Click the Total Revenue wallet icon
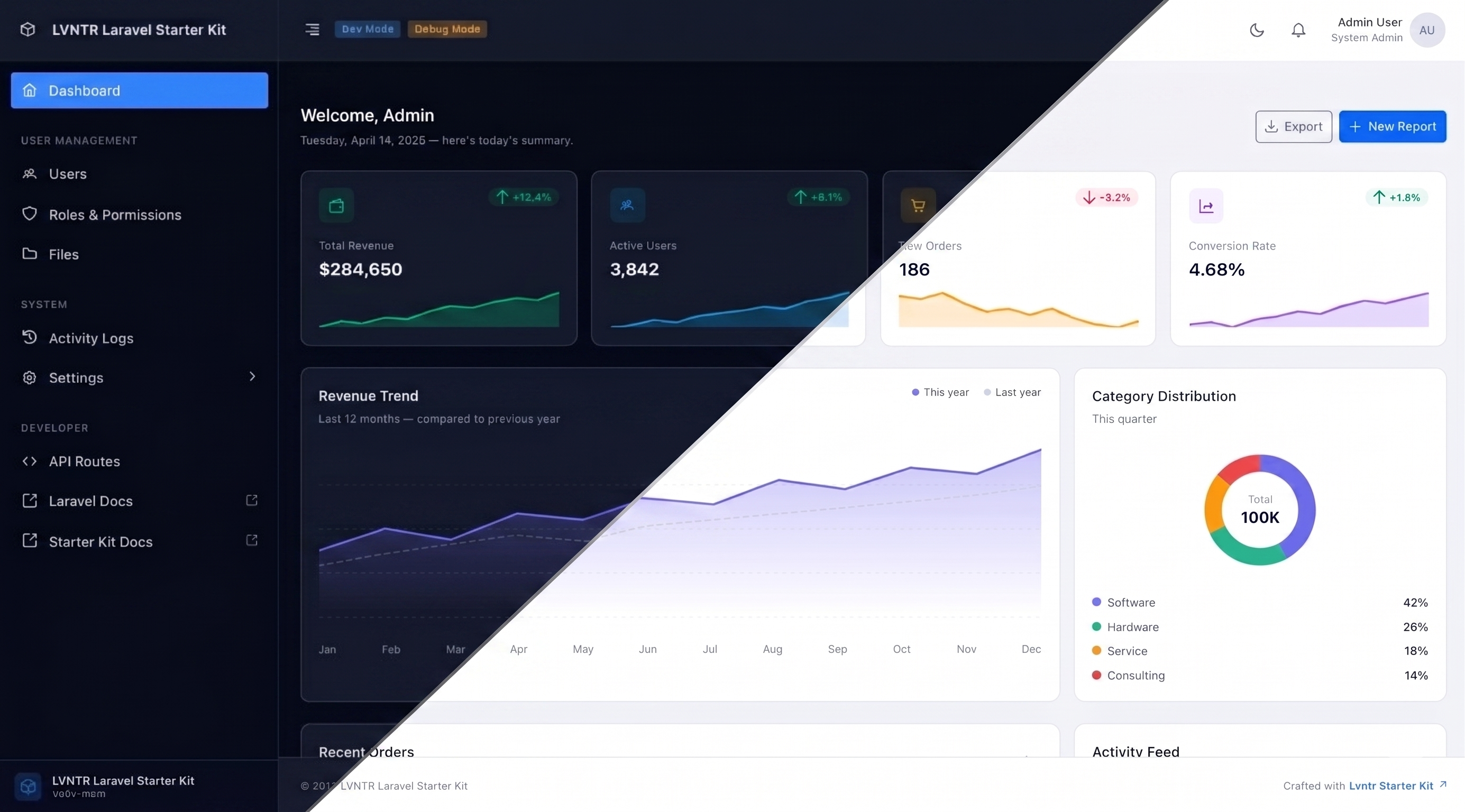The image size is (1465, 812). click(x=337, y=205)
